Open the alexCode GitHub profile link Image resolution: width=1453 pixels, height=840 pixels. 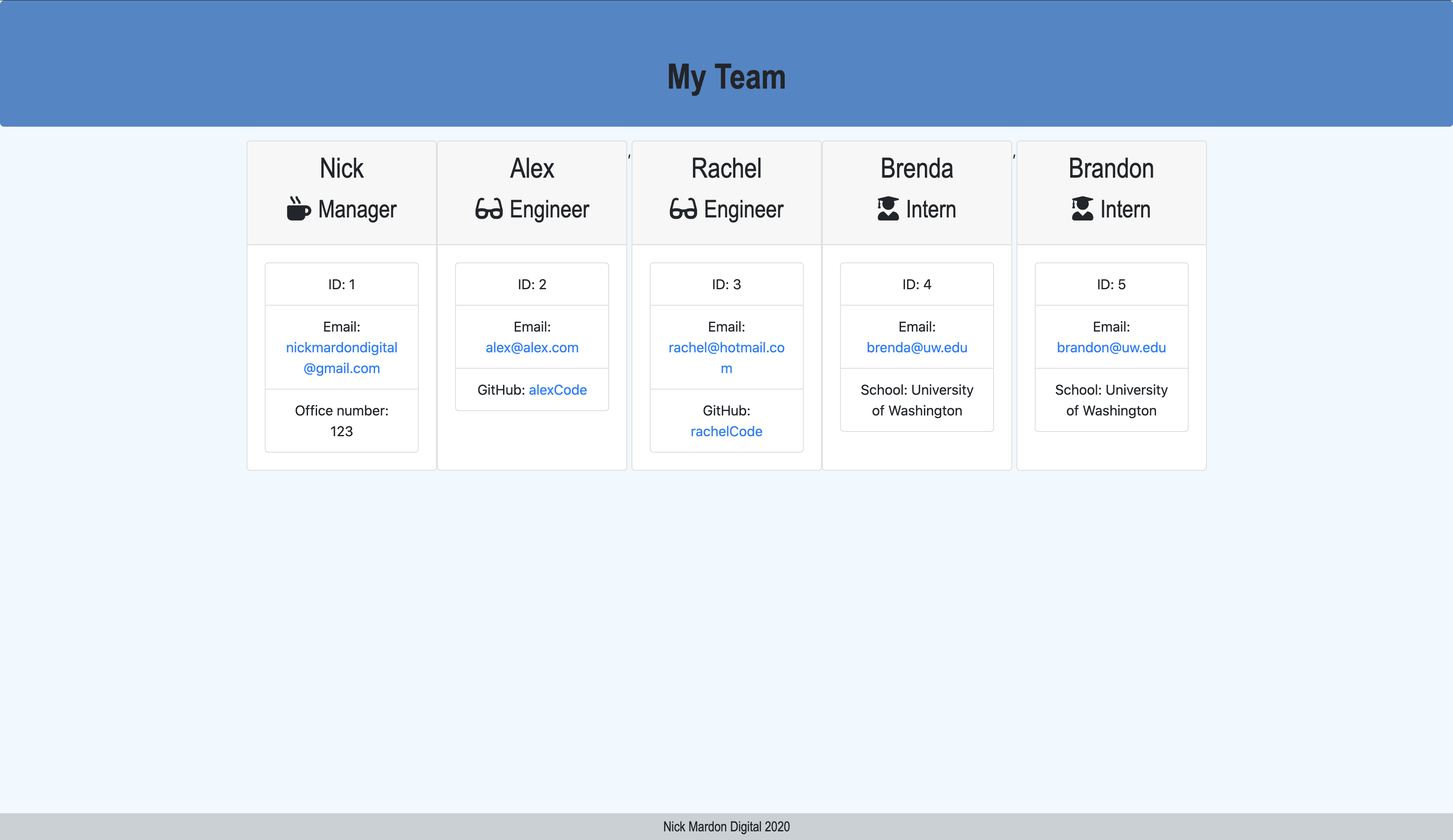pyautogui.click(x=557, y=390)
